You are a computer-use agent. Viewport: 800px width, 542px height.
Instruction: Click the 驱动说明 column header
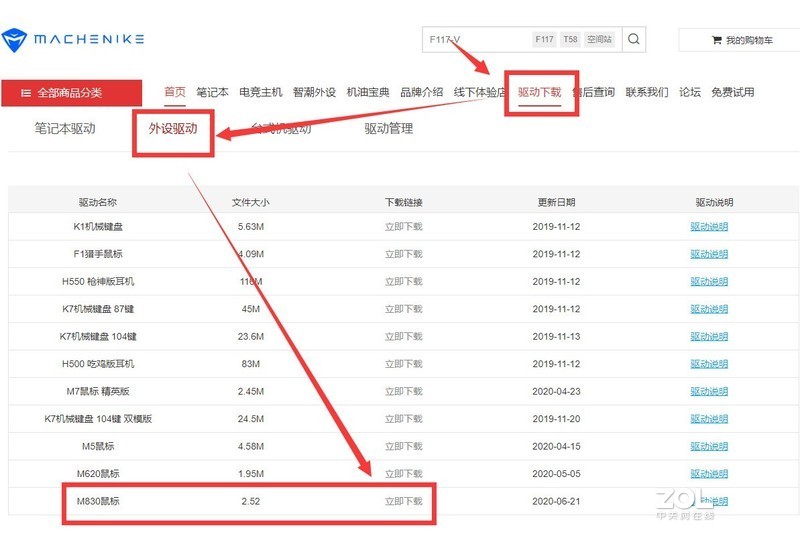[x=714, y=203]
